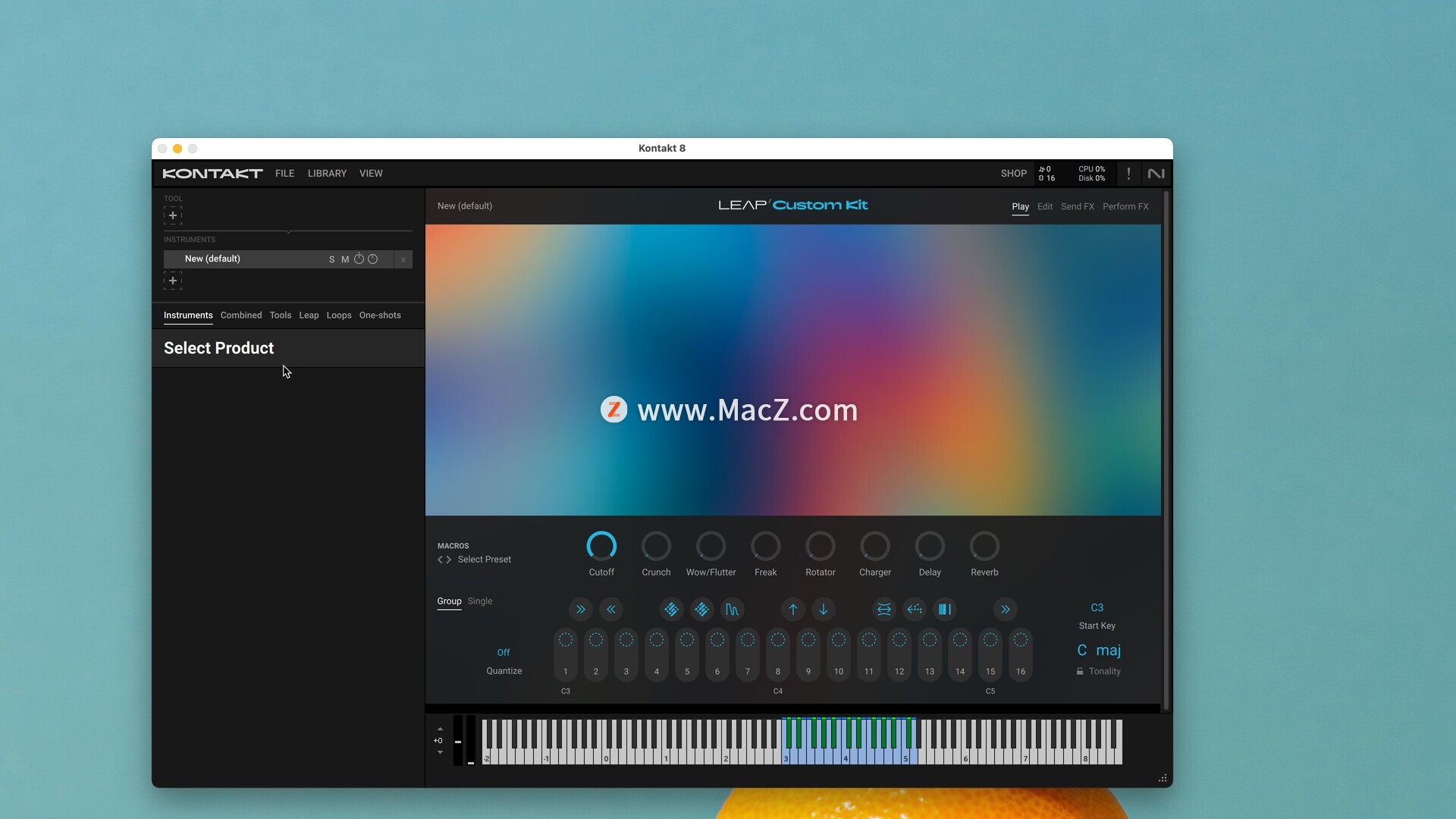Go to next macro preset arrow

pos(449,560)
